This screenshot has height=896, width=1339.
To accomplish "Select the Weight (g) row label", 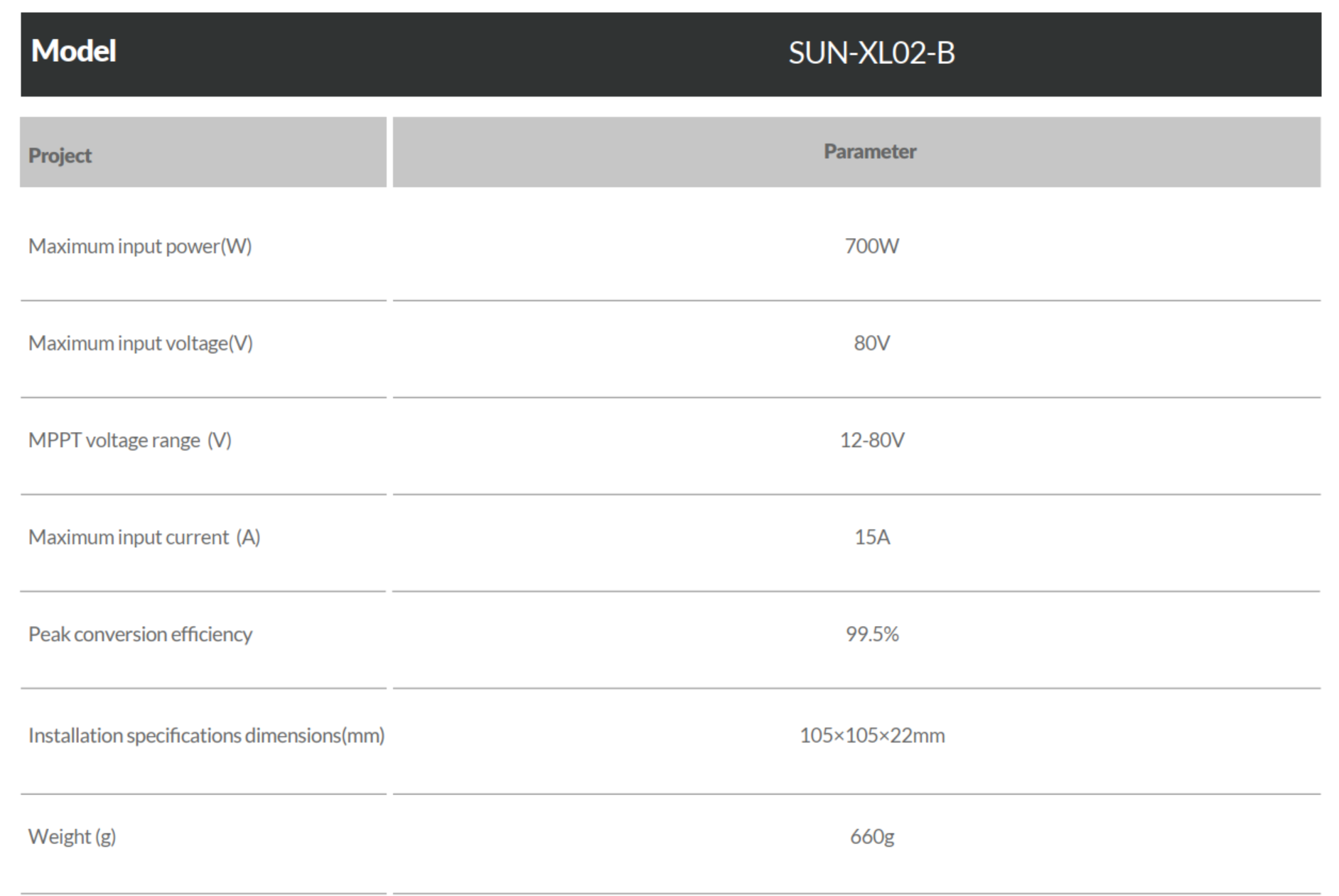I will coord(72,837).
